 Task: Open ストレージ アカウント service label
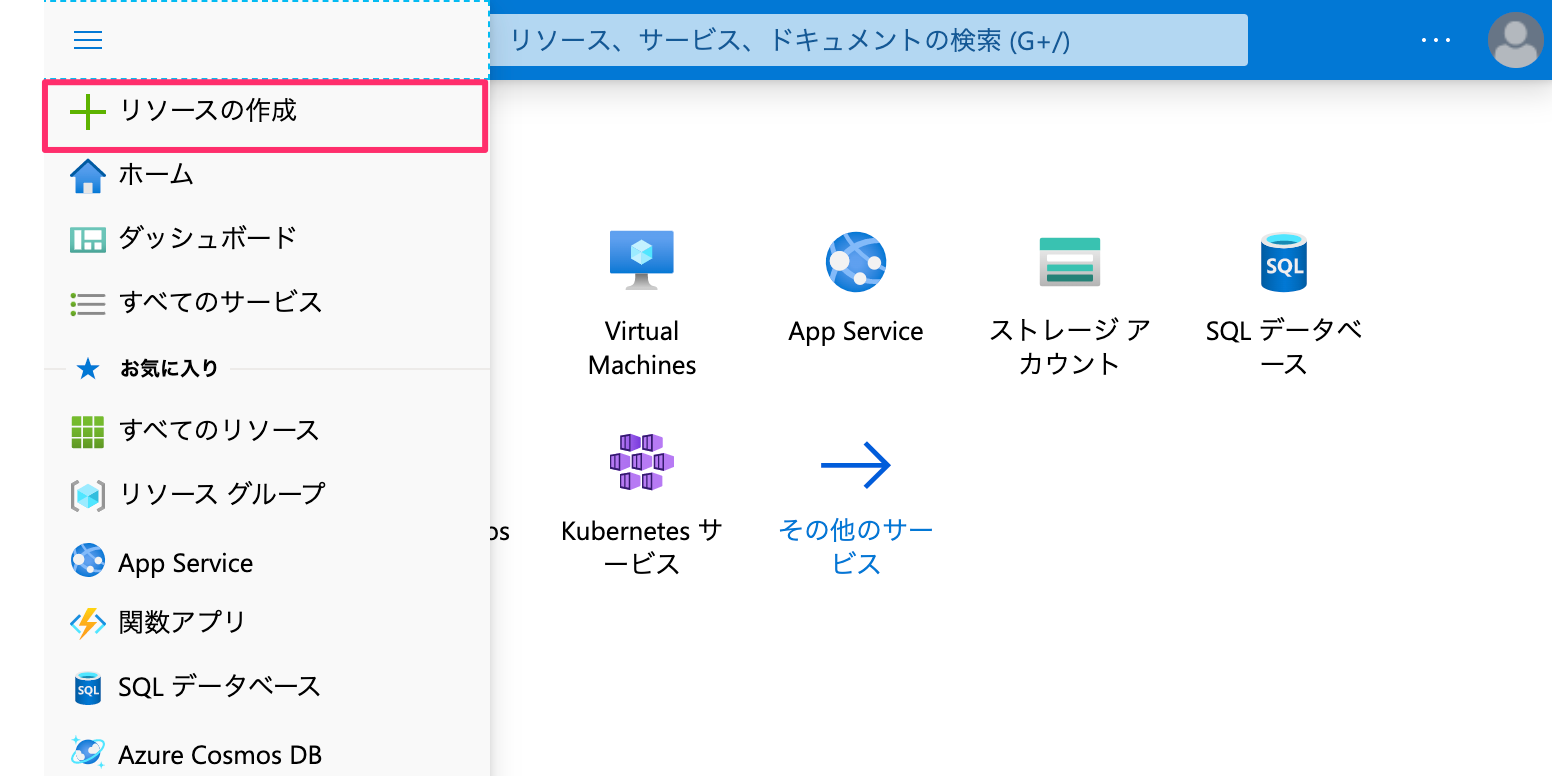(x=1070, y=347)
